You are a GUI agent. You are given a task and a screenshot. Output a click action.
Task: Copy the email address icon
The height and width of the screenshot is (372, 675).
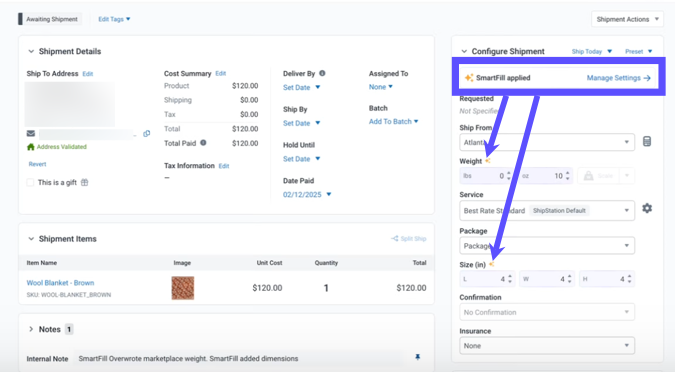[x=147, y=134]
